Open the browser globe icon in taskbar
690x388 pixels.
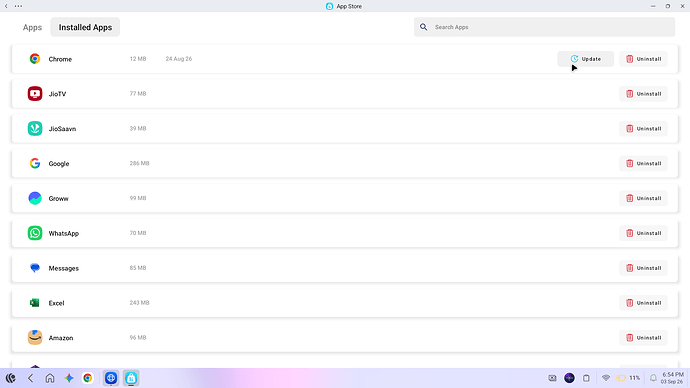[111, 378]
